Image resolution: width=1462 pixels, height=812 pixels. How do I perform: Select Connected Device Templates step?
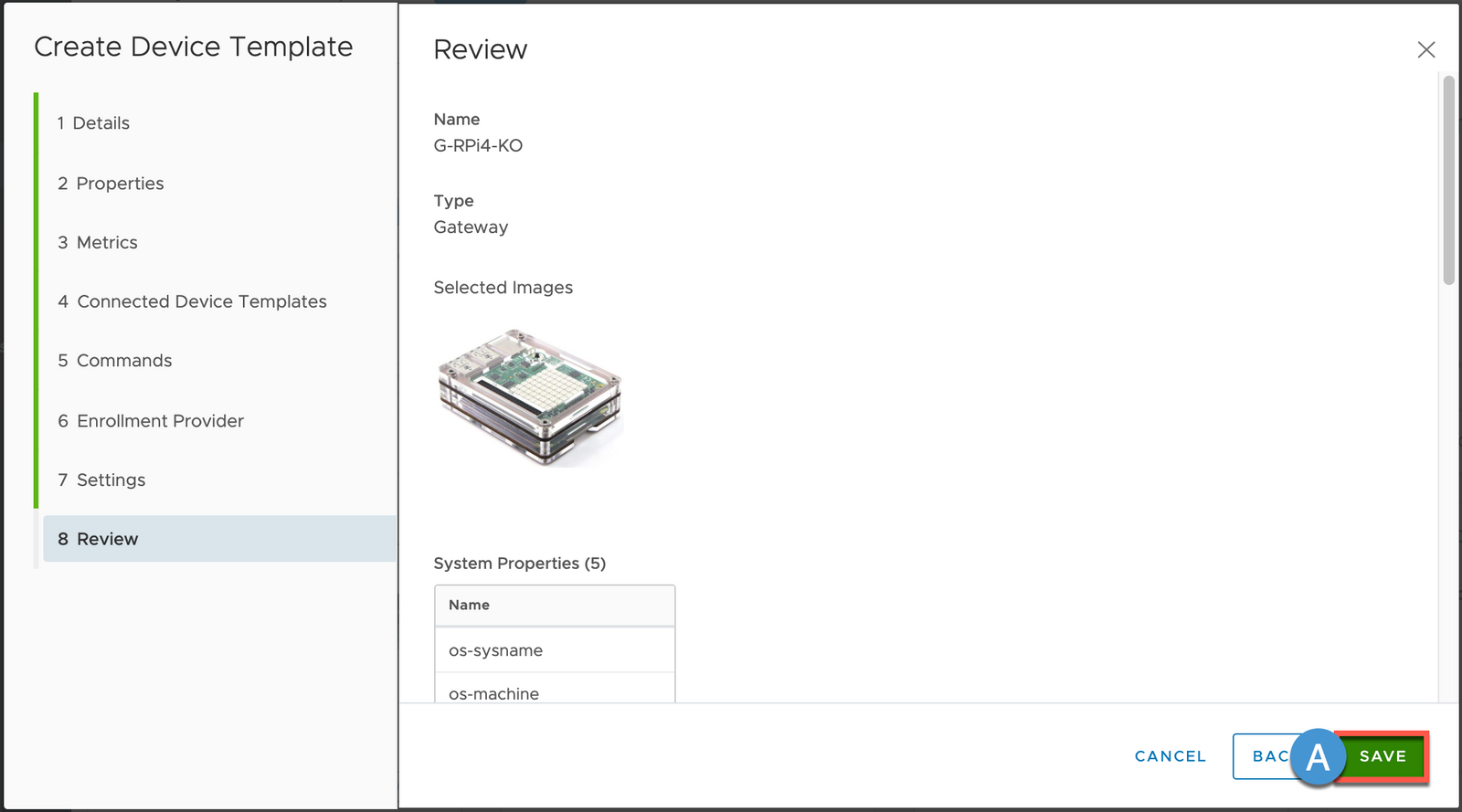[x=192, y=301]
